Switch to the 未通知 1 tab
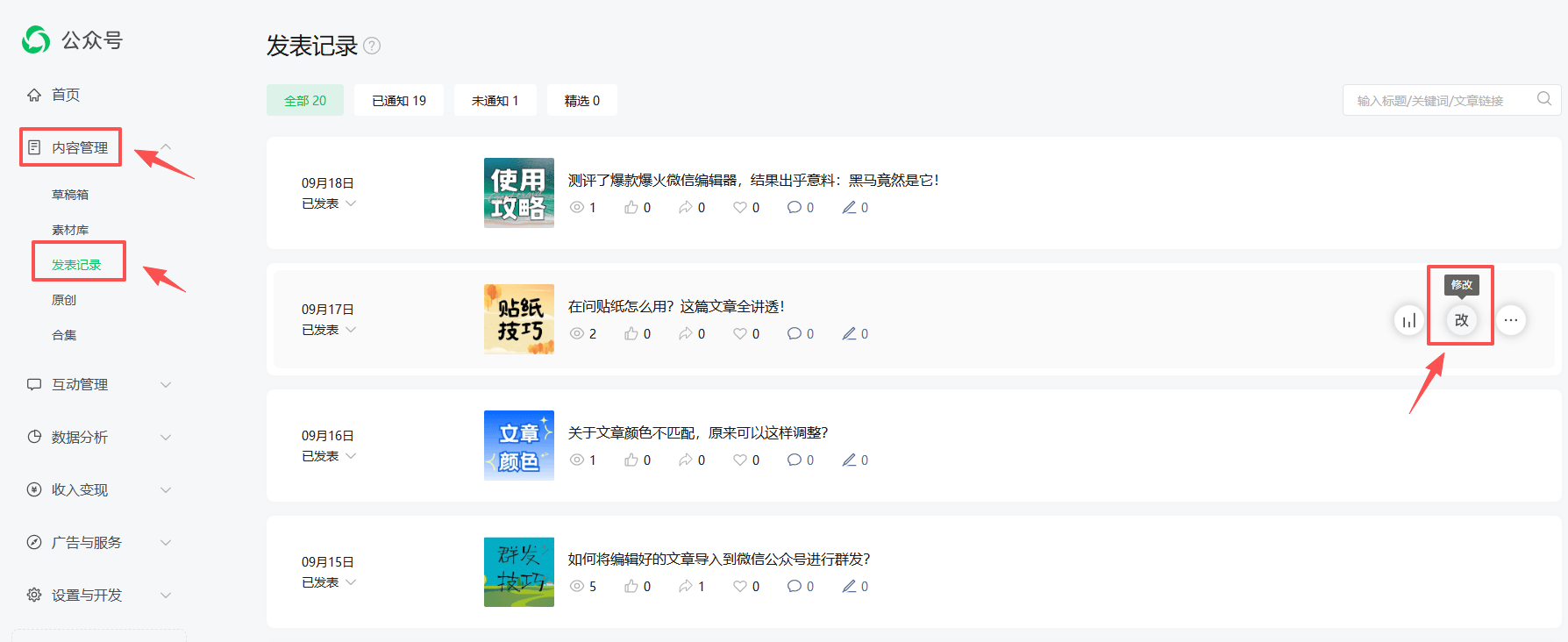The image size is (1568, 642). [x=495, y=101]
